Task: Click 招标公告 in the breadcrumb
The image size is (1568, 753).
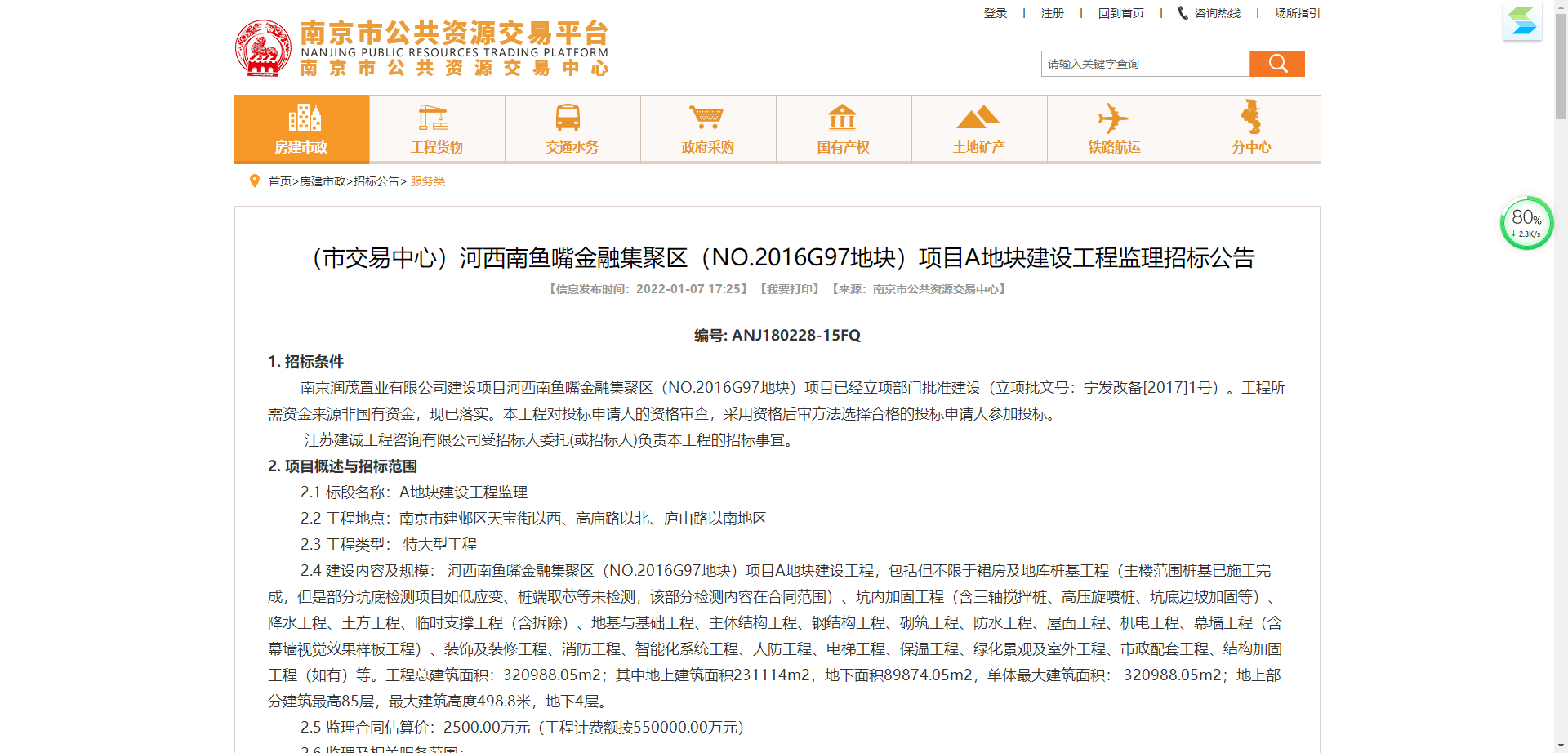Action: tap(376, 181)
